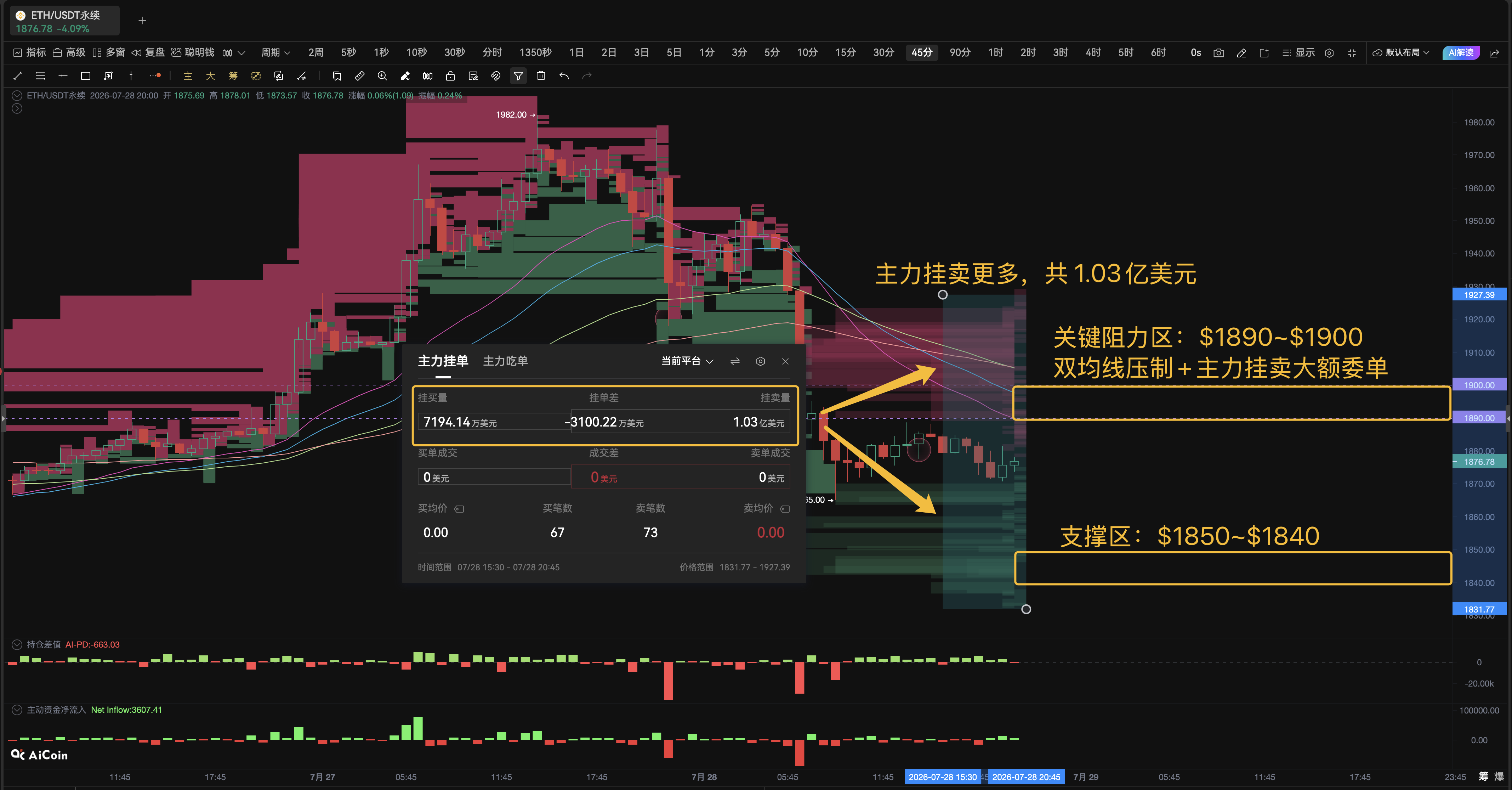The width and height of the screenshot is (1512, 790).
Task: Click the export chart icon beside pencil
Action: click(1264, 53)
